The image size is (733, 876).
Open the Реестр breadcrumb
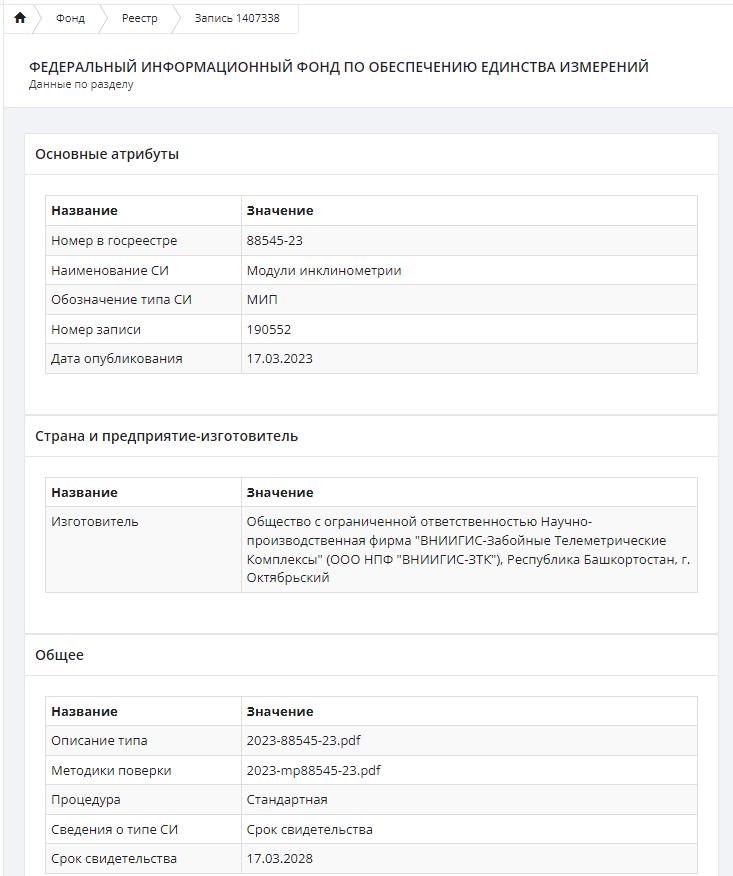coord(140,18)
